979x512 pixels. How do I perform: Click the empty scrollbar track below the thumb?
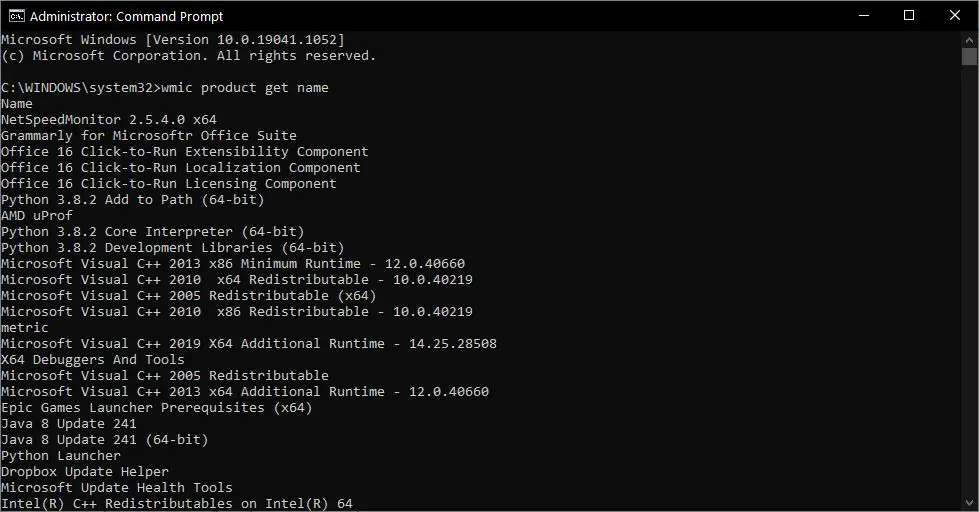pos(970,281)
